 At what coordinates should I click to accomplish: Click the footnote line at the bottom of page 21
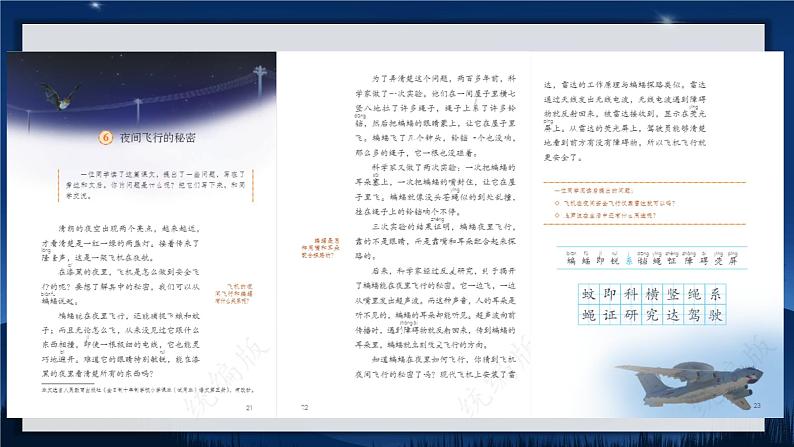click(148, 390)
